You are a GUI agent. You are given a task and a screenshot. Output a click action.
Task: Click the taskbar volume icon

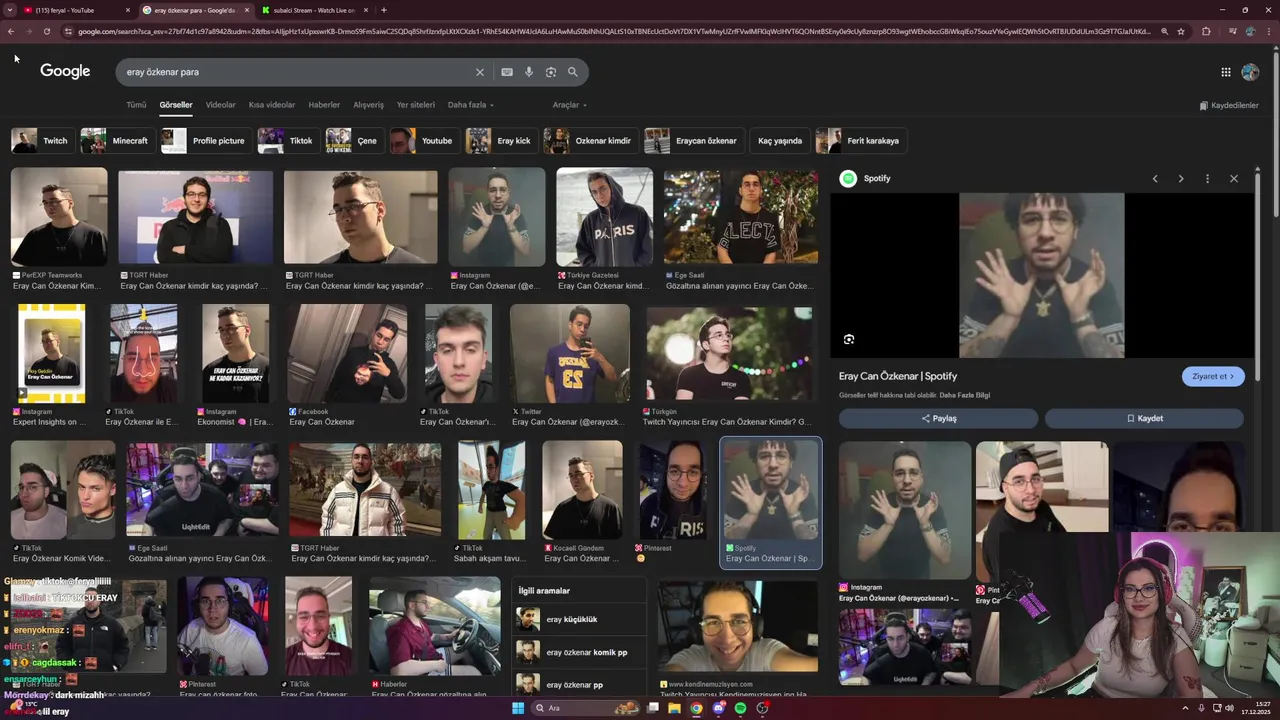pos(1230,708)
